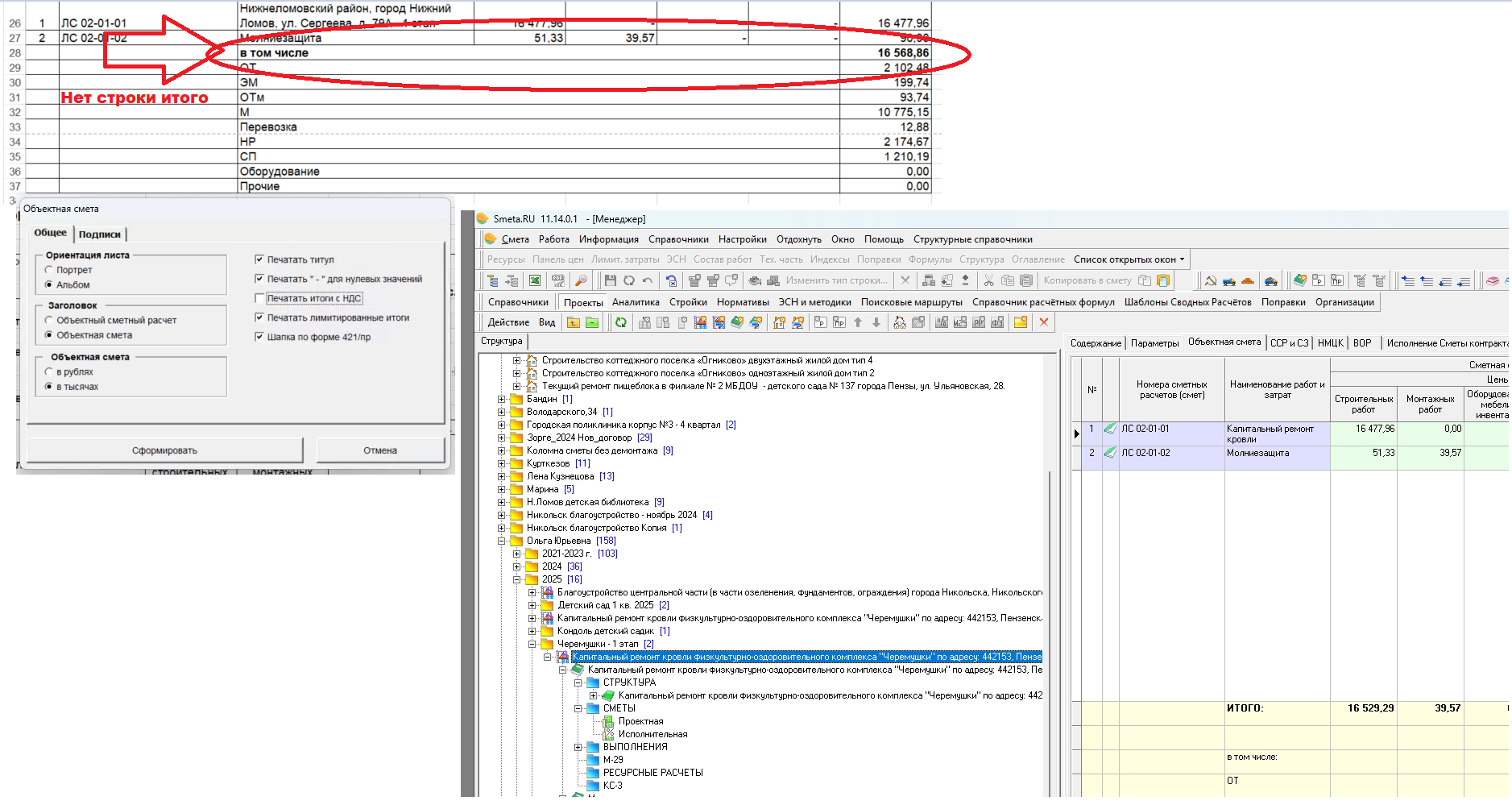
Task: Click the yellow paste clipboard icon
Action: point(1163,280)
